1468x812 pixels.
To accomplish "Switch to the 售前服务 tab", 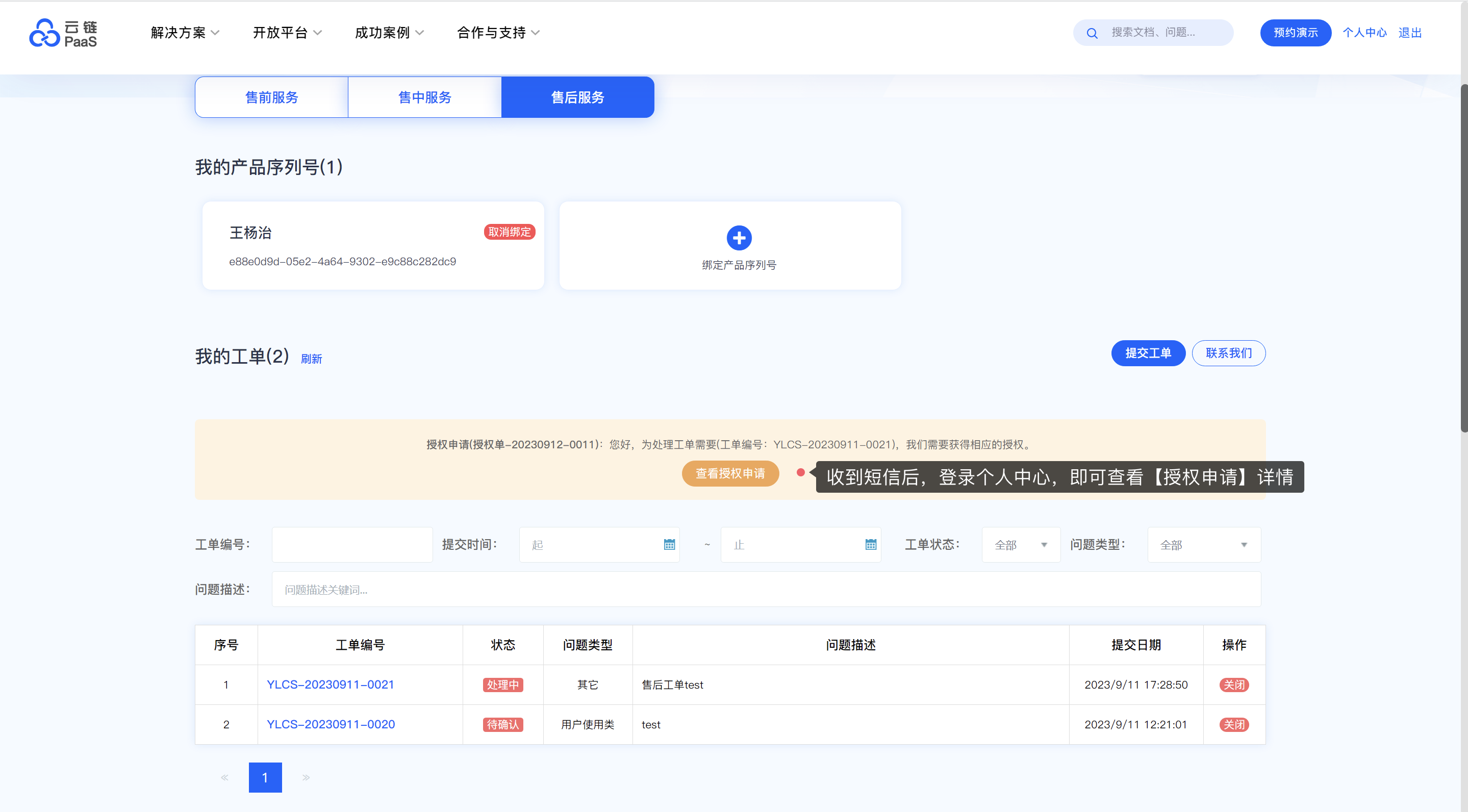I will pyautogui.click(x=271, y=97).
